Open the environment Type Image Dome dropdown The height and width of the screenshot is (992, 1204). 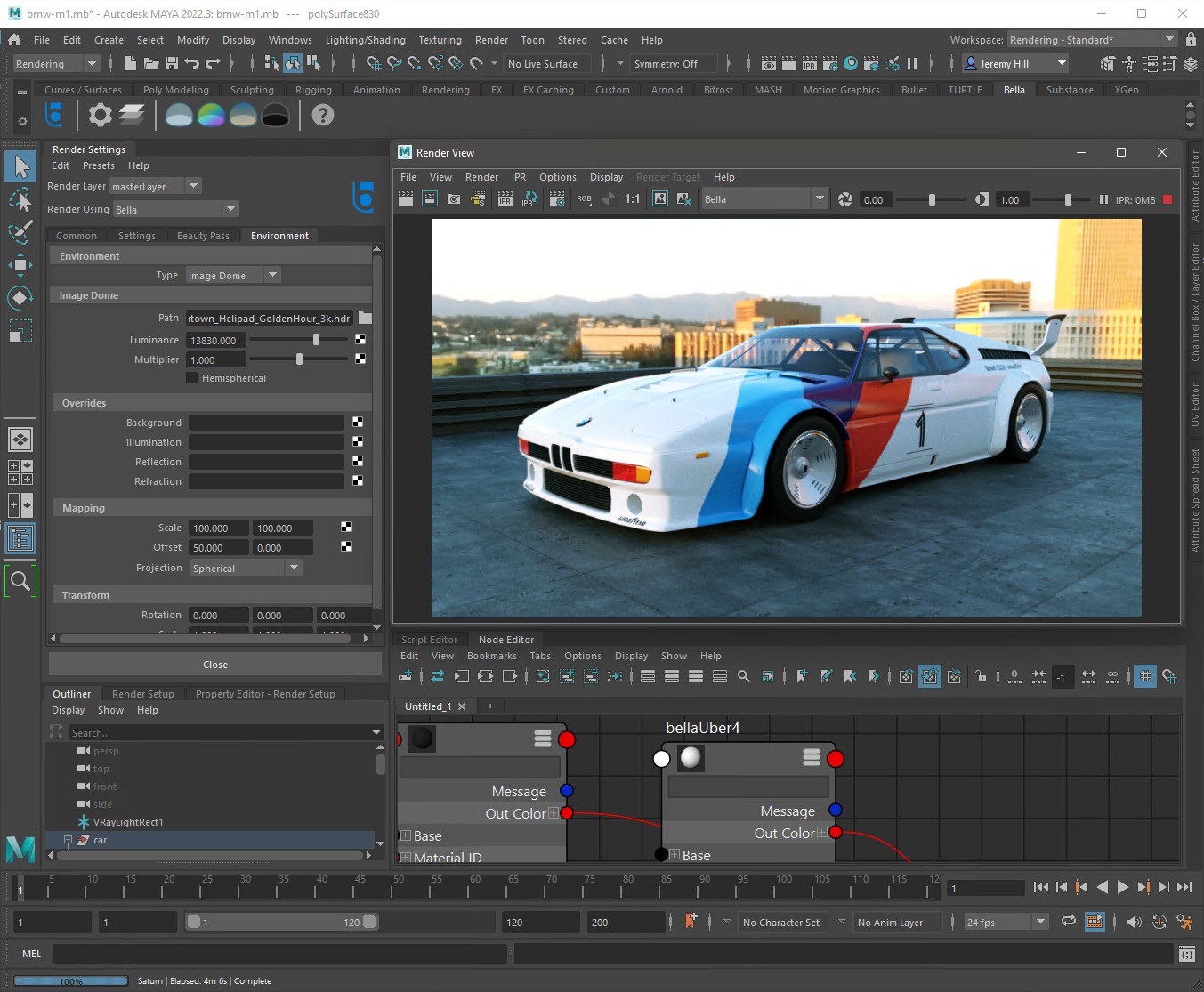click(233, 275)
